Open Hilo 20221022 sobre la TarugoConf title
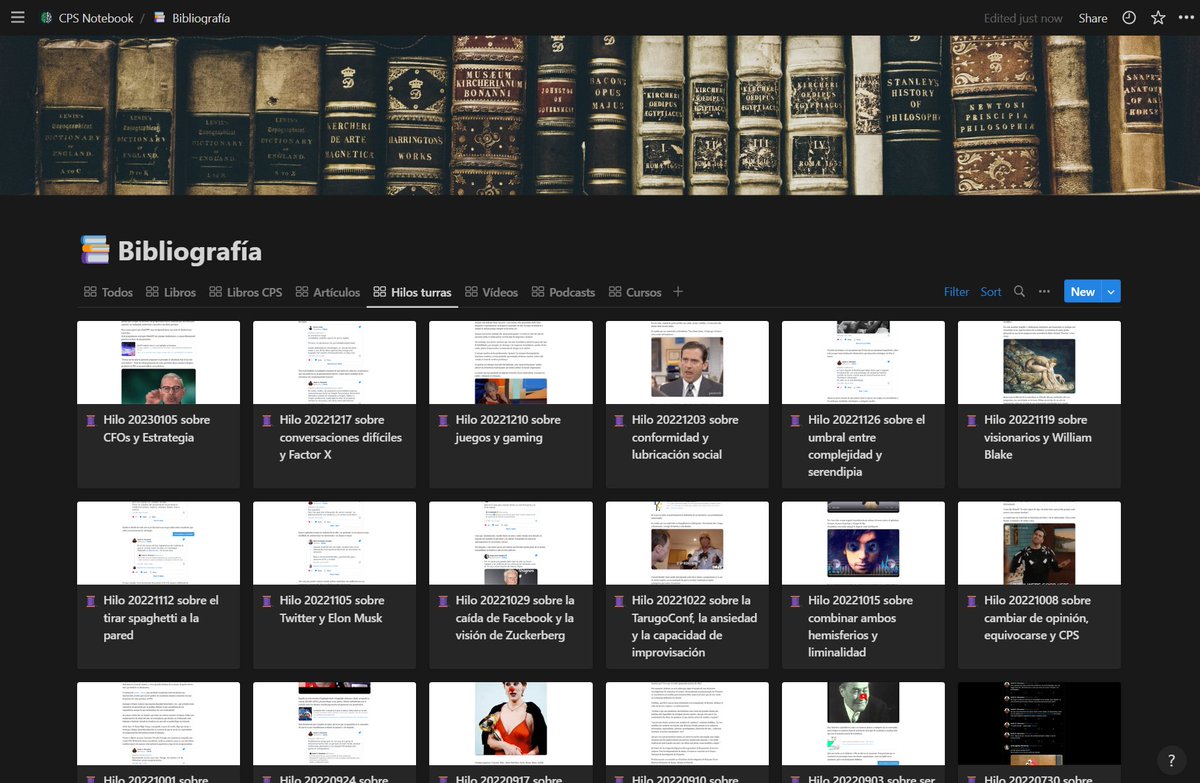1200x783 pixels. 694,627
